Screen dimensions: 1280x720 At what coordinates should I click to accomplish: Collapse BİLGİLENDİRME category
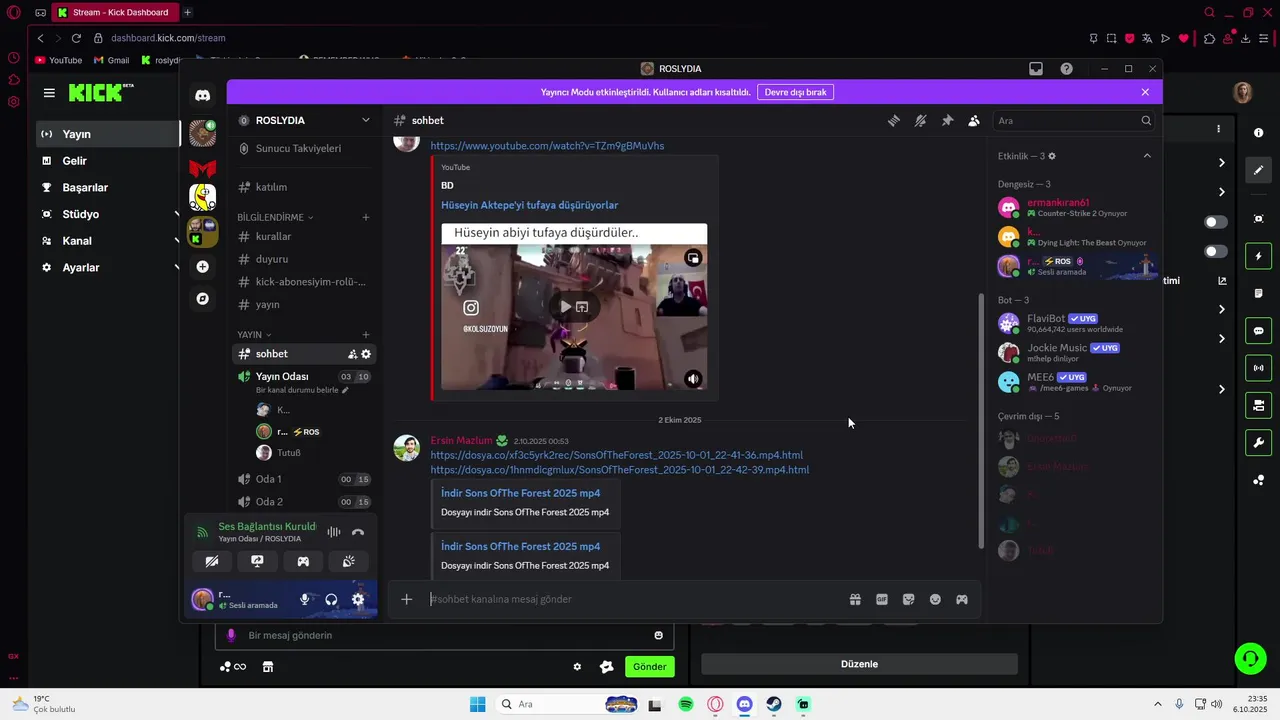click(275, 217)
